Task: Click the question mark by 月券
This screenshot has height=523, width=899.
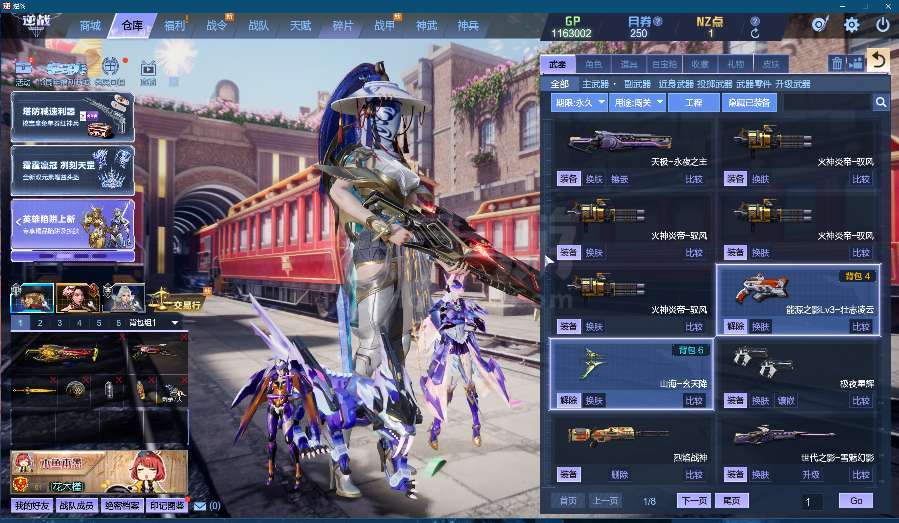Action: [x=658, y=21]
